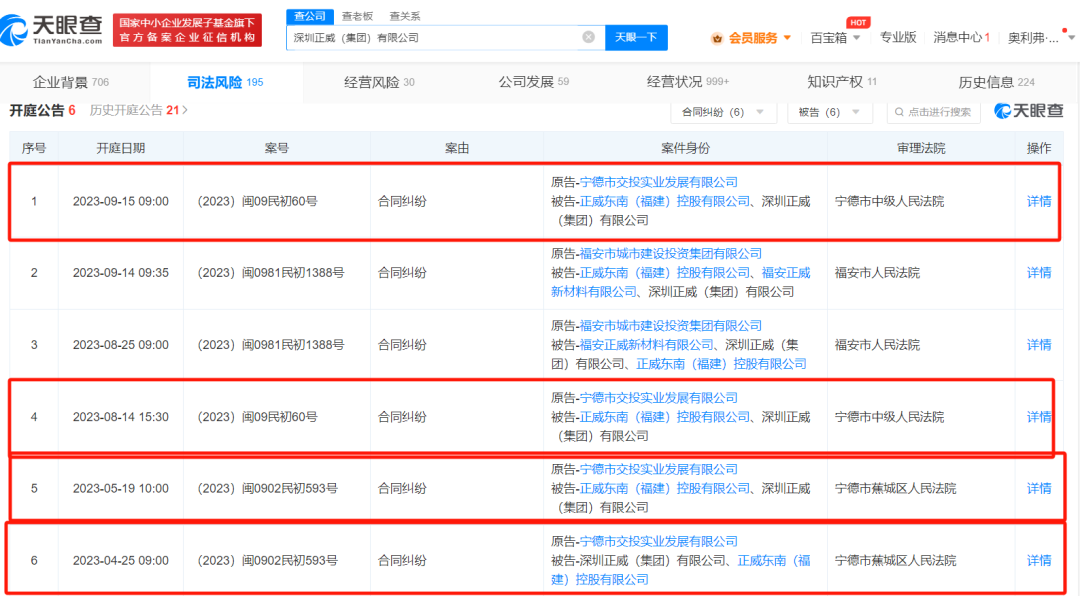Image resolution: width=1080 pixels, height=596 pixels.
Task: Select date cell 2023-08-25 09:00
Action: (121, 345)
